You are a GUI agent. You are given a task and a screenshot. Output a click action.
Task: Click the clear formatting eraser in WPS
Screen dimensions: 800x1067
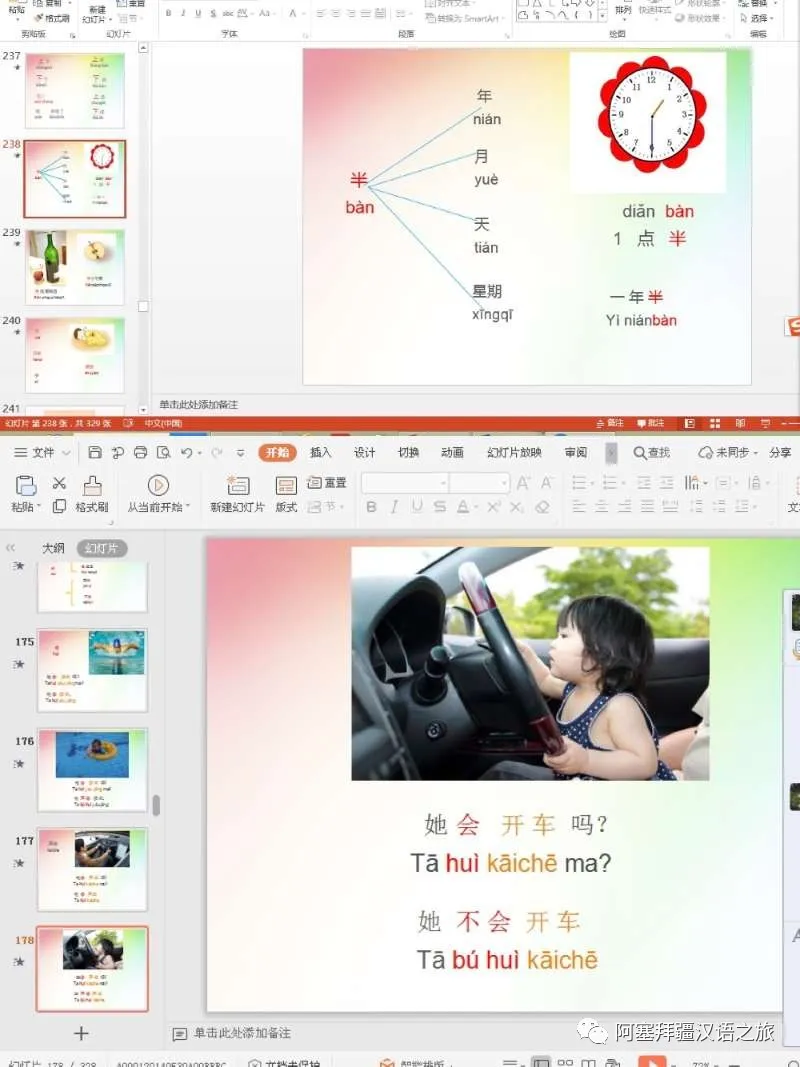click(542, 507)
